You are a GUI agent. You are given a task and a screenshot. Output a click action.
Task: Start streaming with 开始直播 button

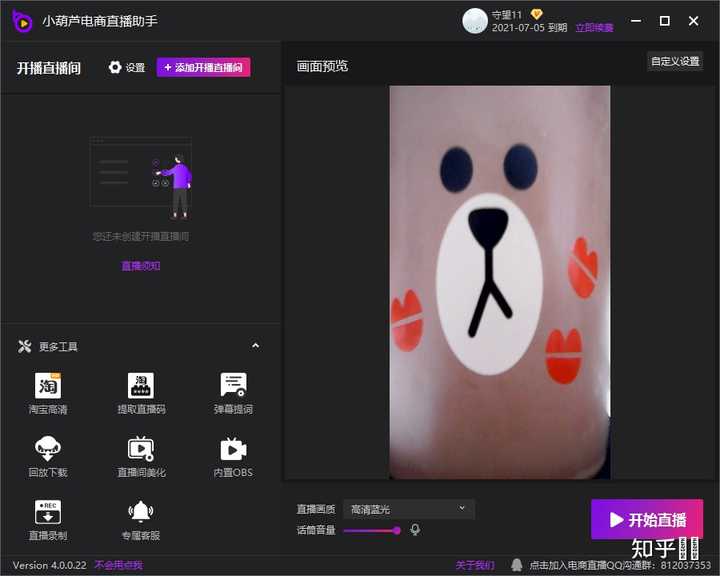click(x=647, y=520)
